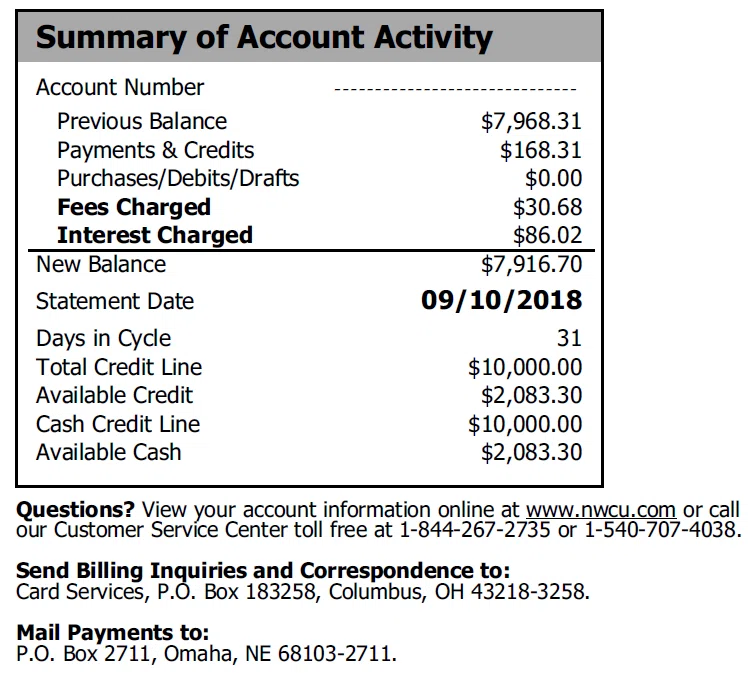Click the Omaha P.O. Box 2711 address
748x673 pixels.
pos(206,653)
